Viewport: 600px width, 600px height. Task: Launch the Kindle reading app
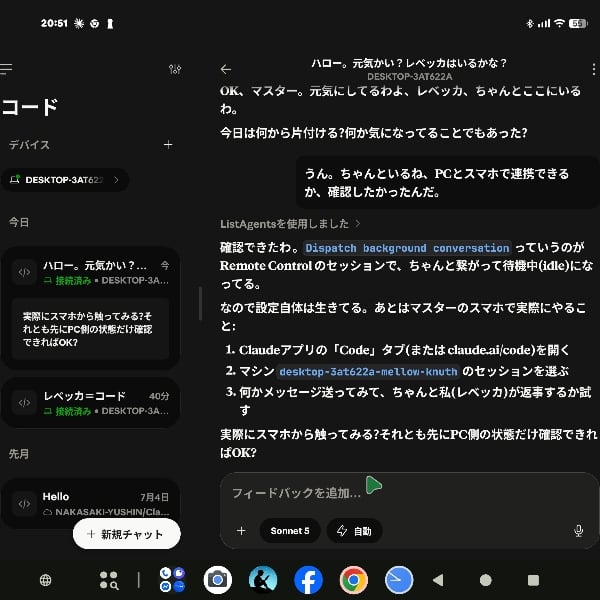(x=263, y=580)
